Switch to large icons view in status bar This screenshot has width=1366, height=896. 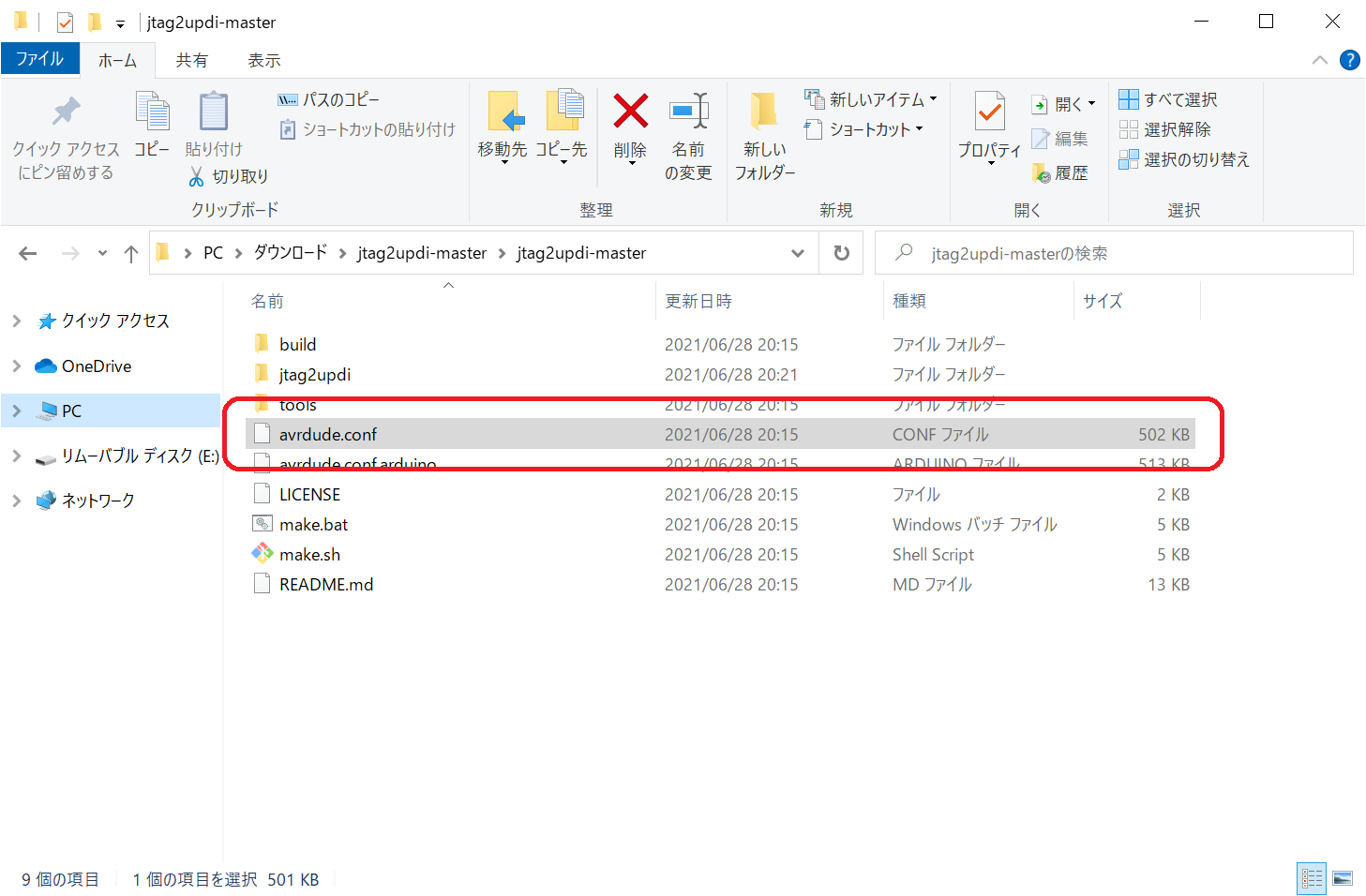point(1343,878)
